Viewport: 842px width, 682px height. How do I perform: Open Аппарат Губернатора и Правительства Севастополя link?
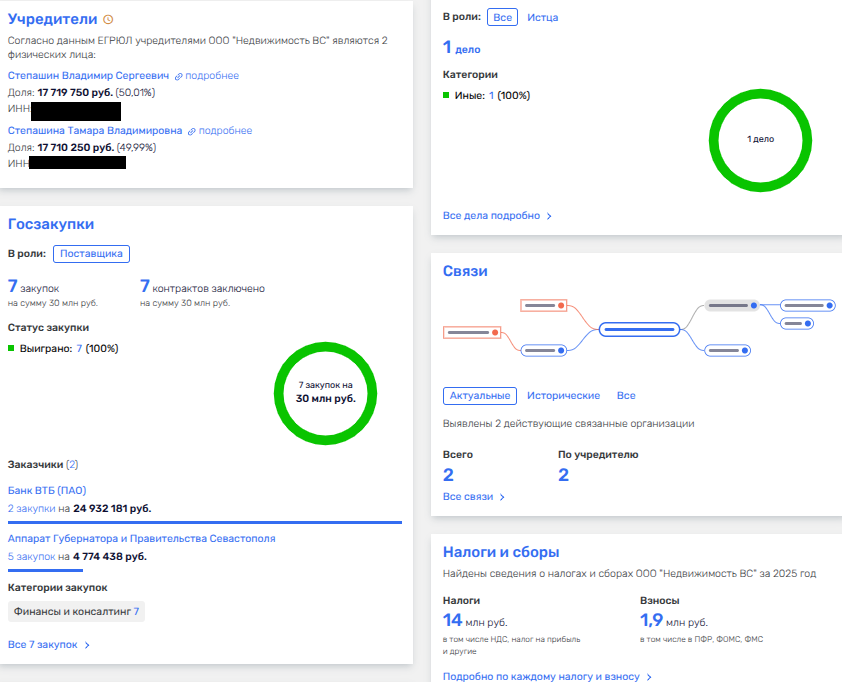tap(141, 538)
